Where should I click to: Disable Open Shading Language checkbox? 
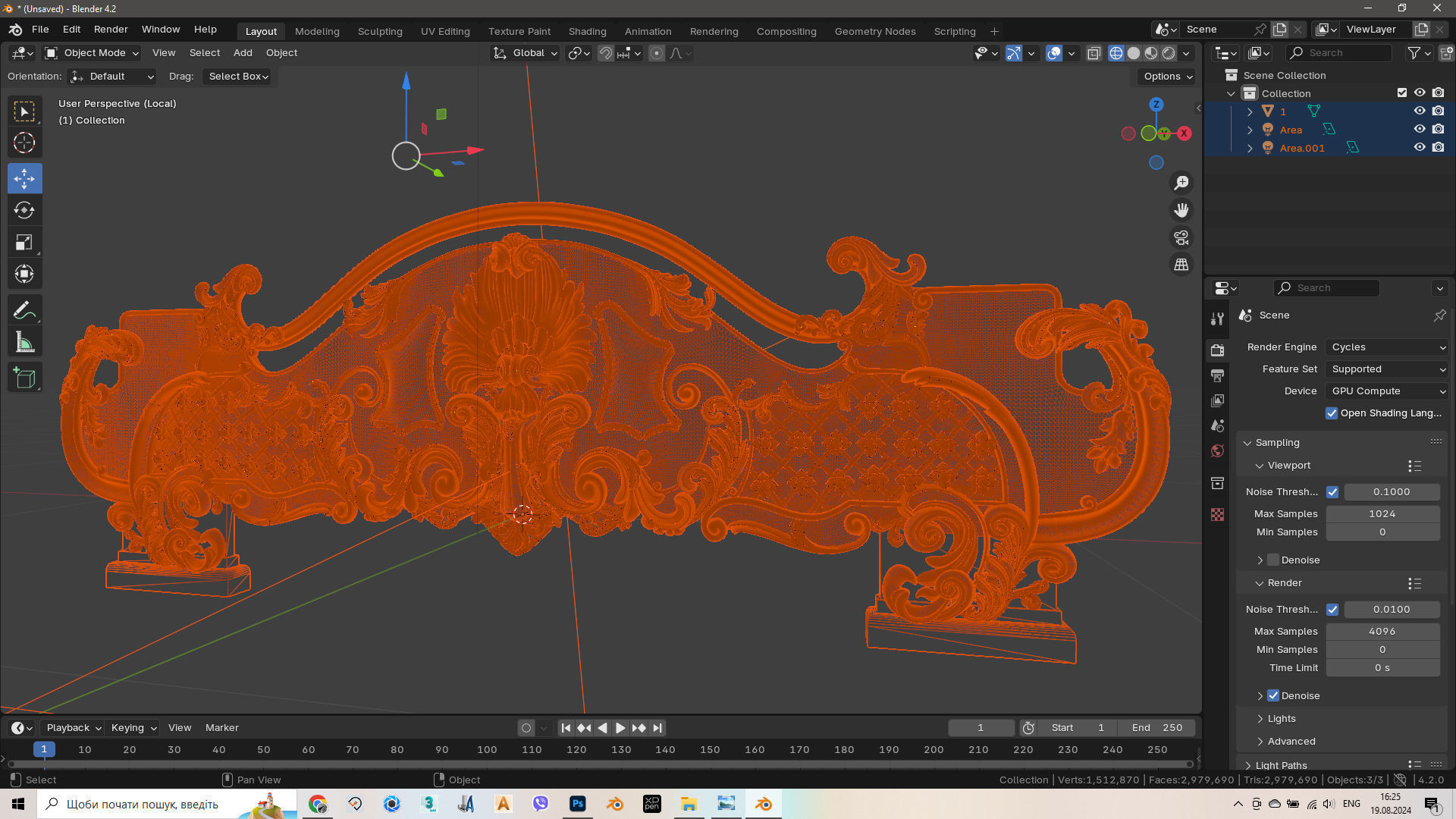[x=1332, y=413]
